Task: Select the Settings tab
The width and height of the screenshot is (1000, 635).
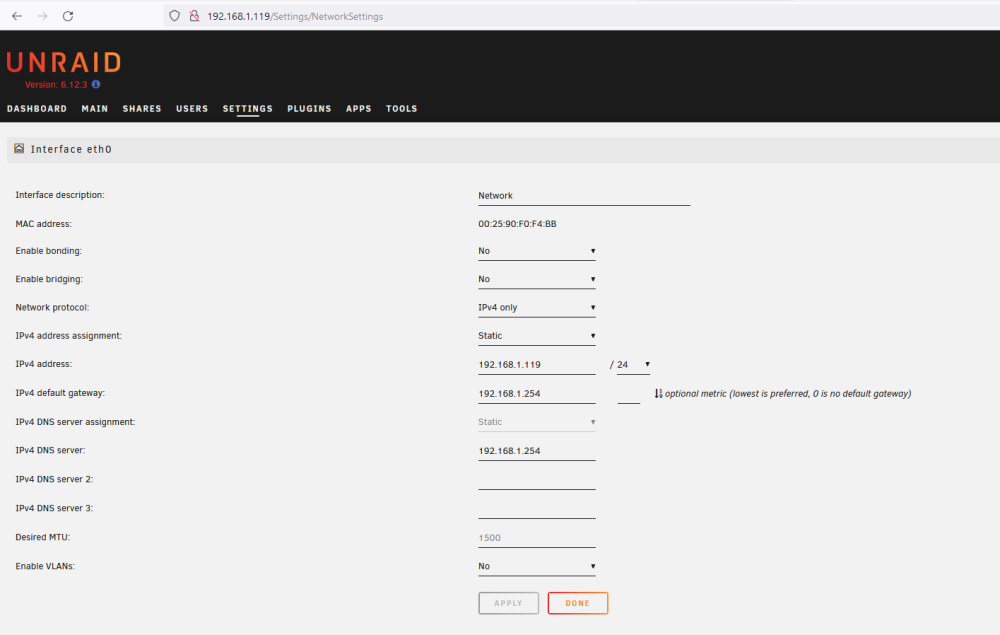Action: coord(247,109)
